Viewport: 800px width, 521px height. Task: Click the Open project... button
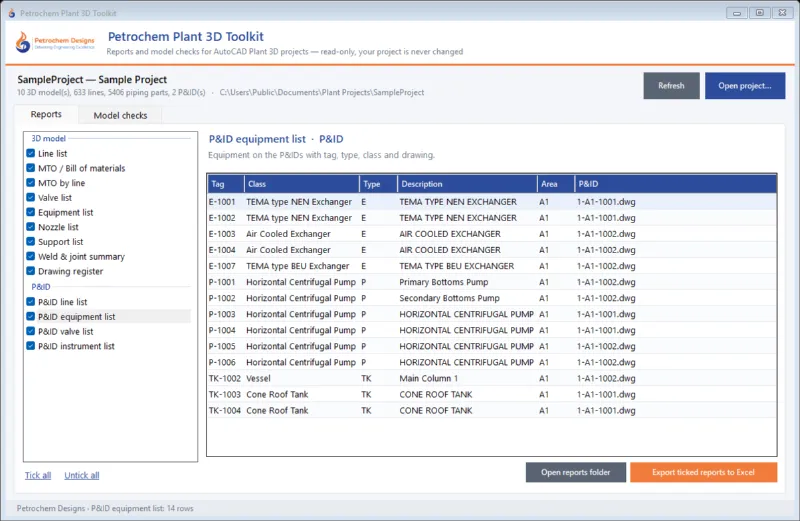tap(745, 86)
